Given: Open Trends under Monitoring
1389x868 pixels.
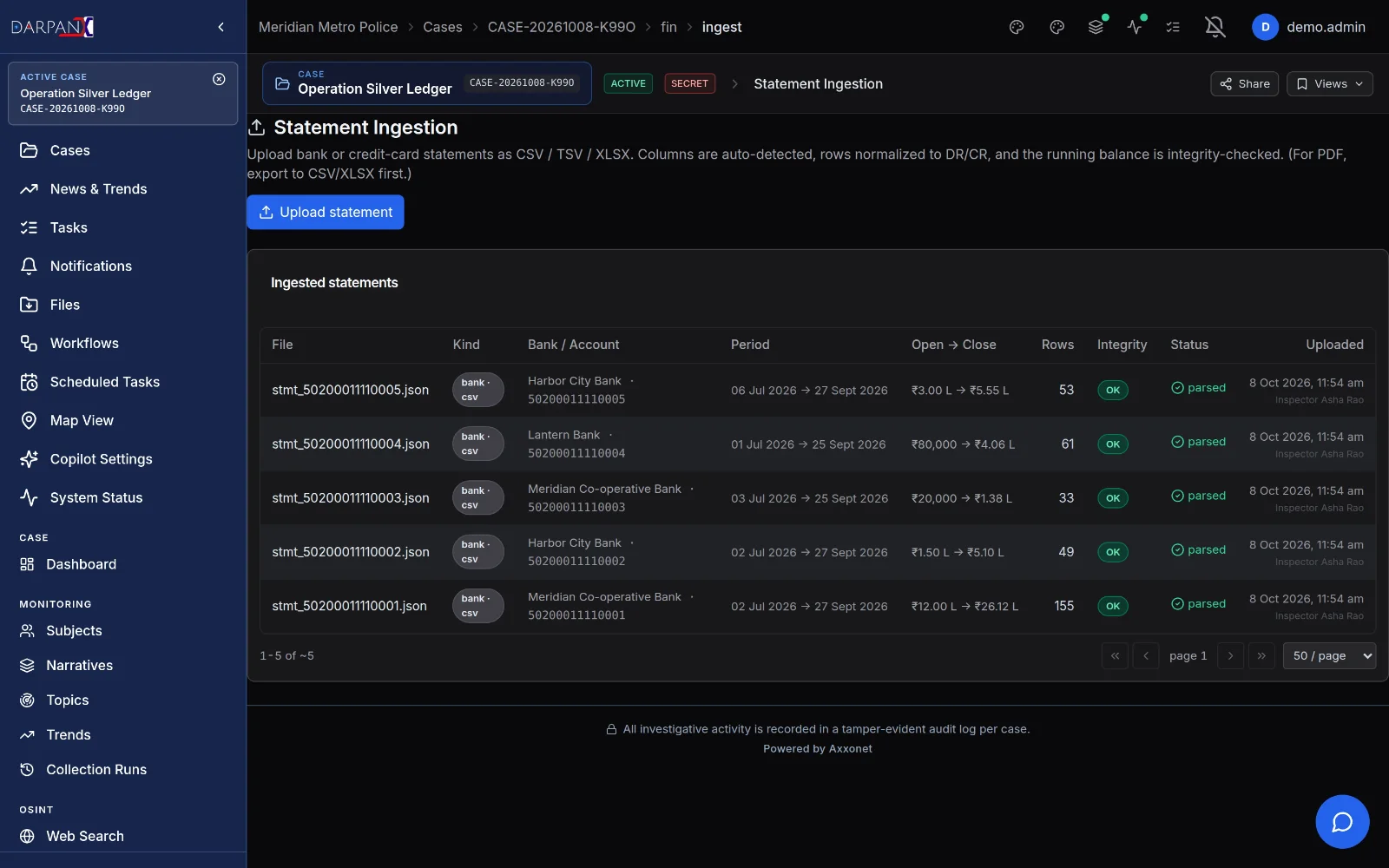Looking at the screenshot, I should [x=123, y=735].
